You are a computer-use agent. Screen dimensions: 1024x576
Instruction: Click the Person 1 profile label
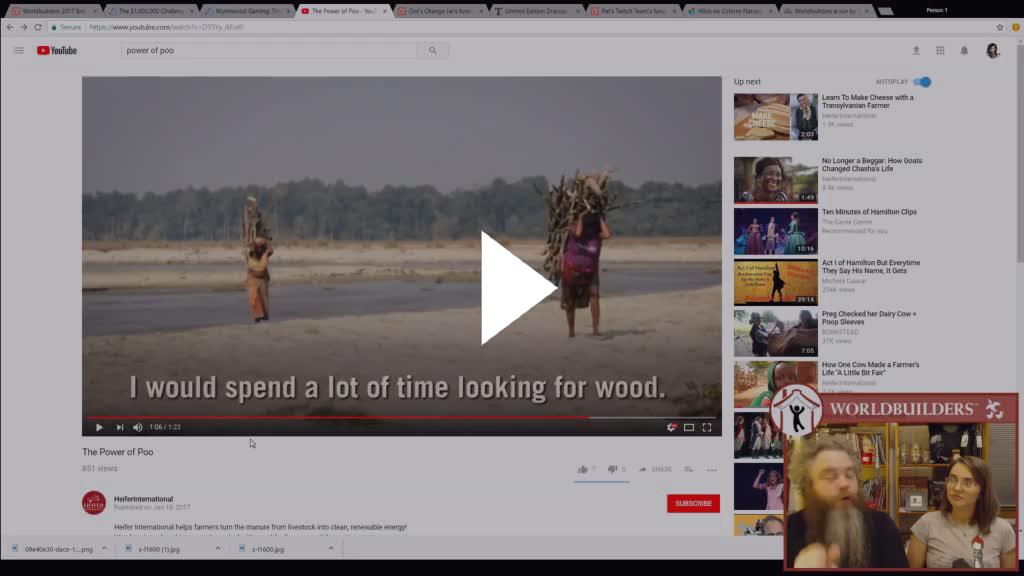(x=936, y=10)
